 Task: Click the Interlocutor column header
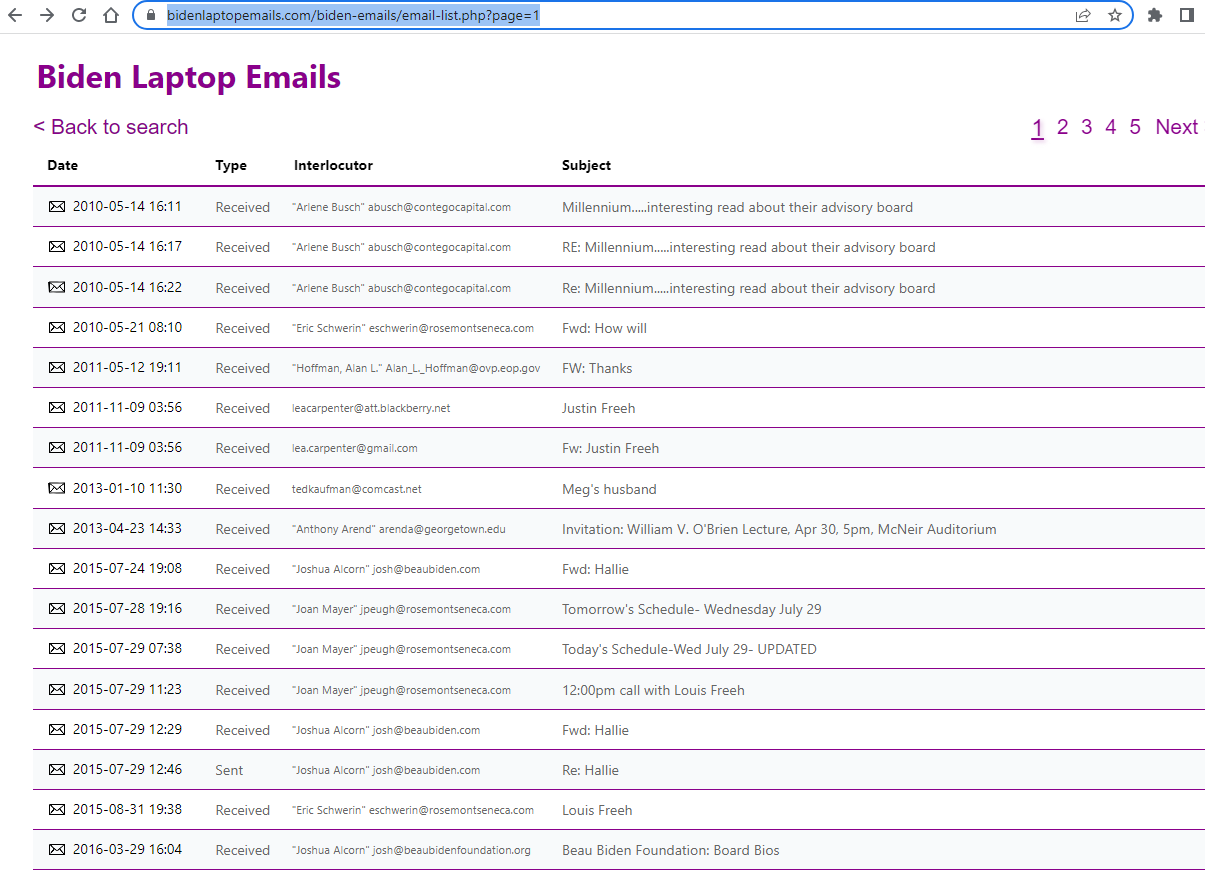pyautogui.click(x=333, y=165)
